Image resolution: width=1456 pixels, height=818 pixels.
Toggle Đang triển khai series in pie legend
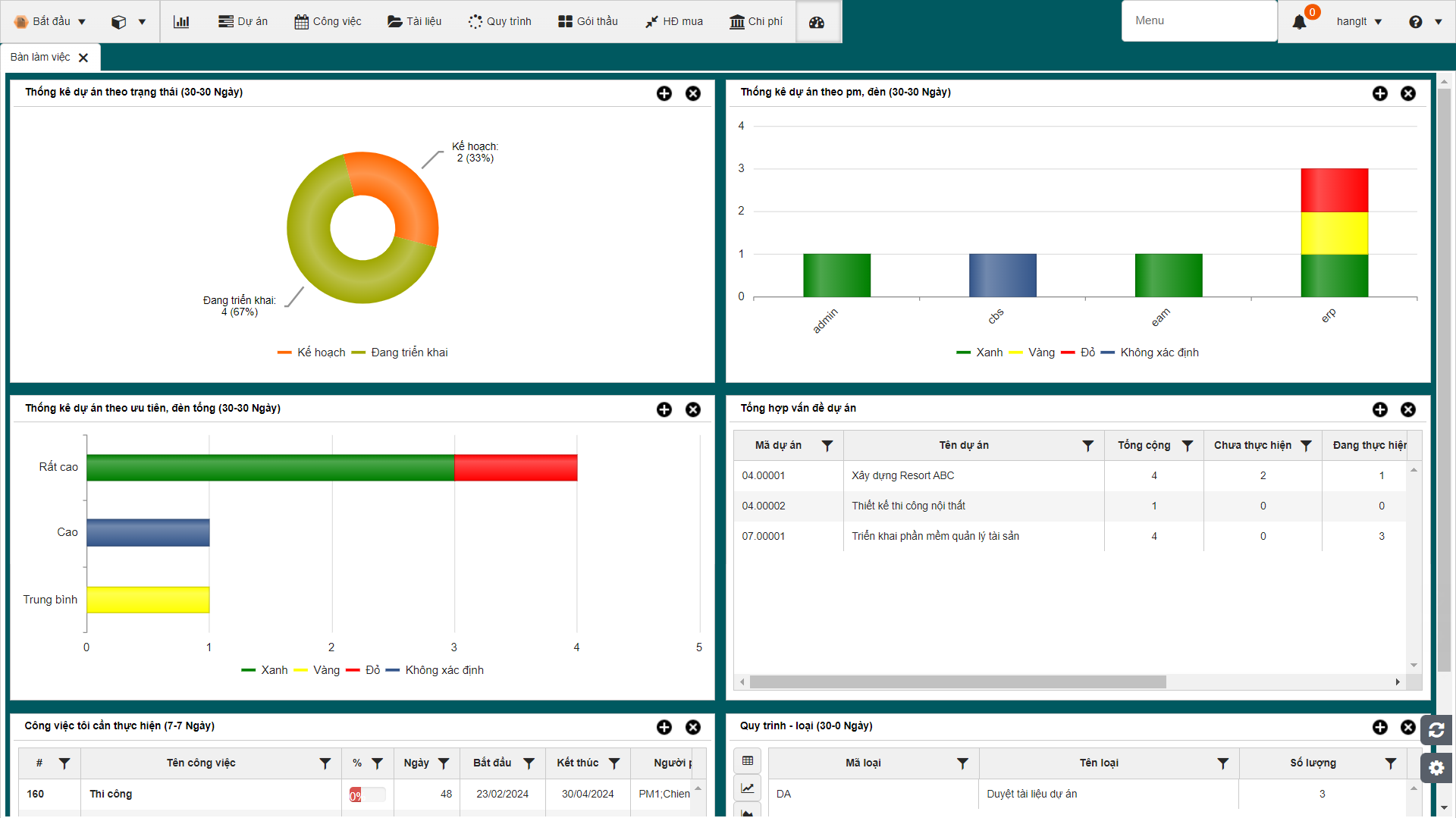(x=400, y=353)
